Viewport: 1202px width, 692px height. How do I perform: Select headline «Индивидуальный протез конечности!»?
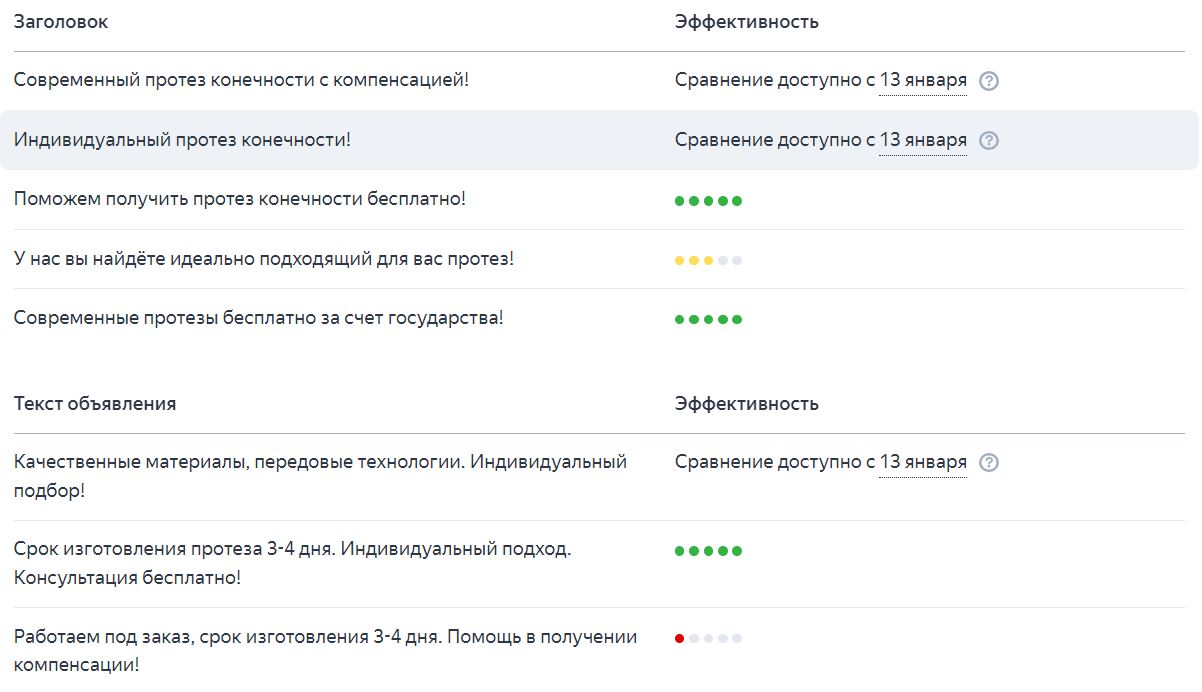(182, 140)
